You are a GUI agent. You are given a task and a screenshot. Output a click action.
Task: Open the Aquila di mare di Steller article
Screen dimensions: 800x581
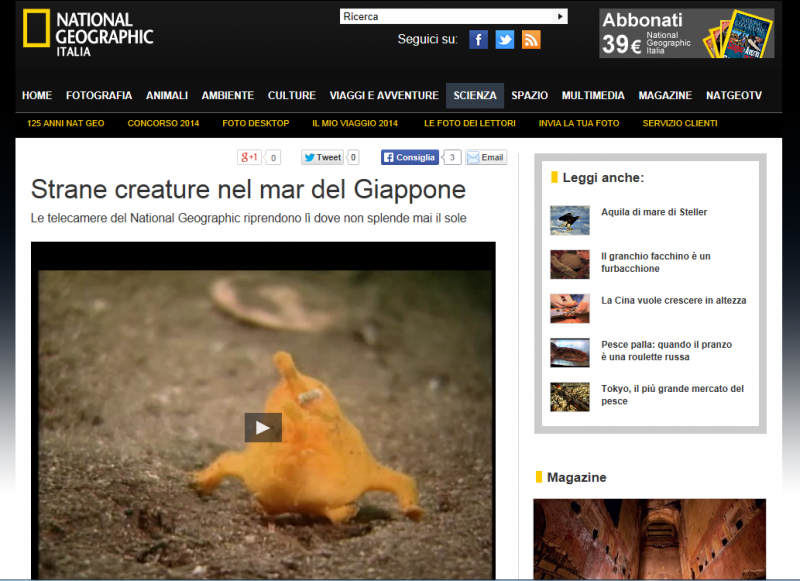[654, 212]
